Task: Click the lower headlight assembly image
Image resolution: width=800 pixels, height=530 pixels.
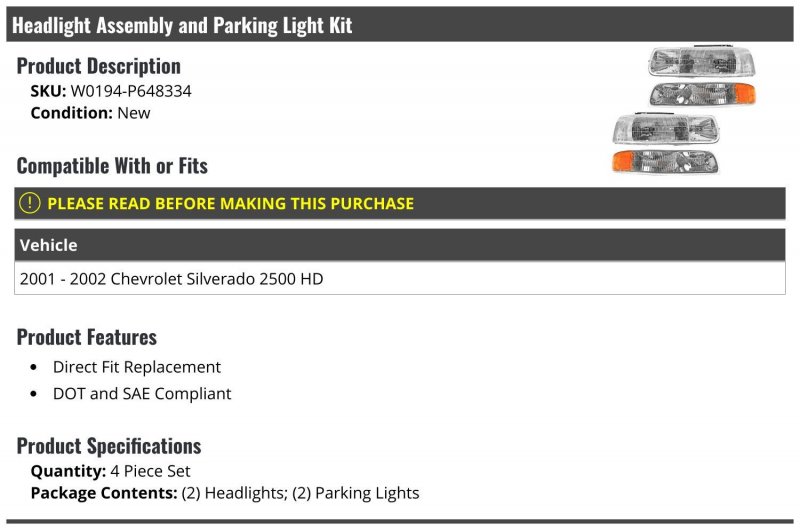Action: pos(666,128)
